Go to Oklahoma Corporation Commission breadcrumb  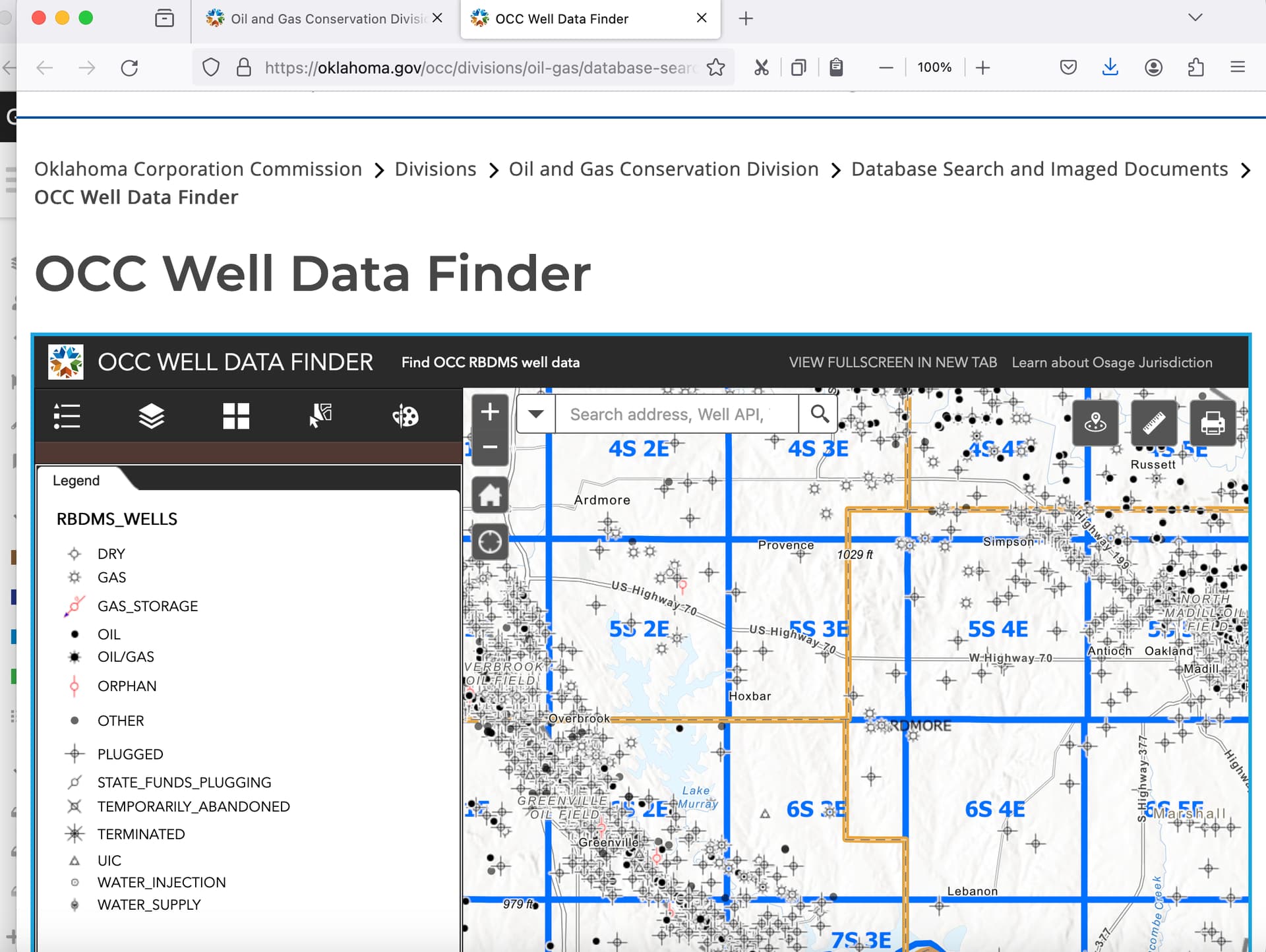point(198,169)
